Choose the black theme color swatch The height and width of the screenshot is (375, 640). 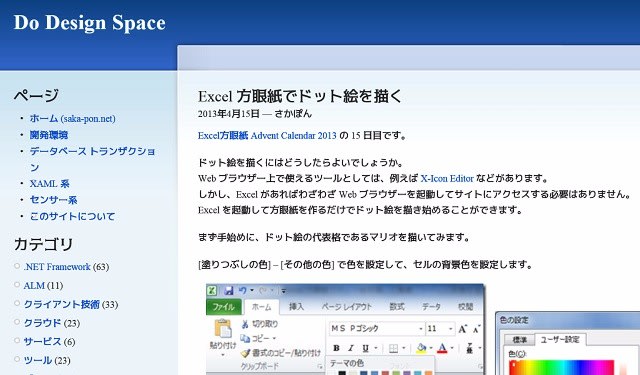coord(342,373)
